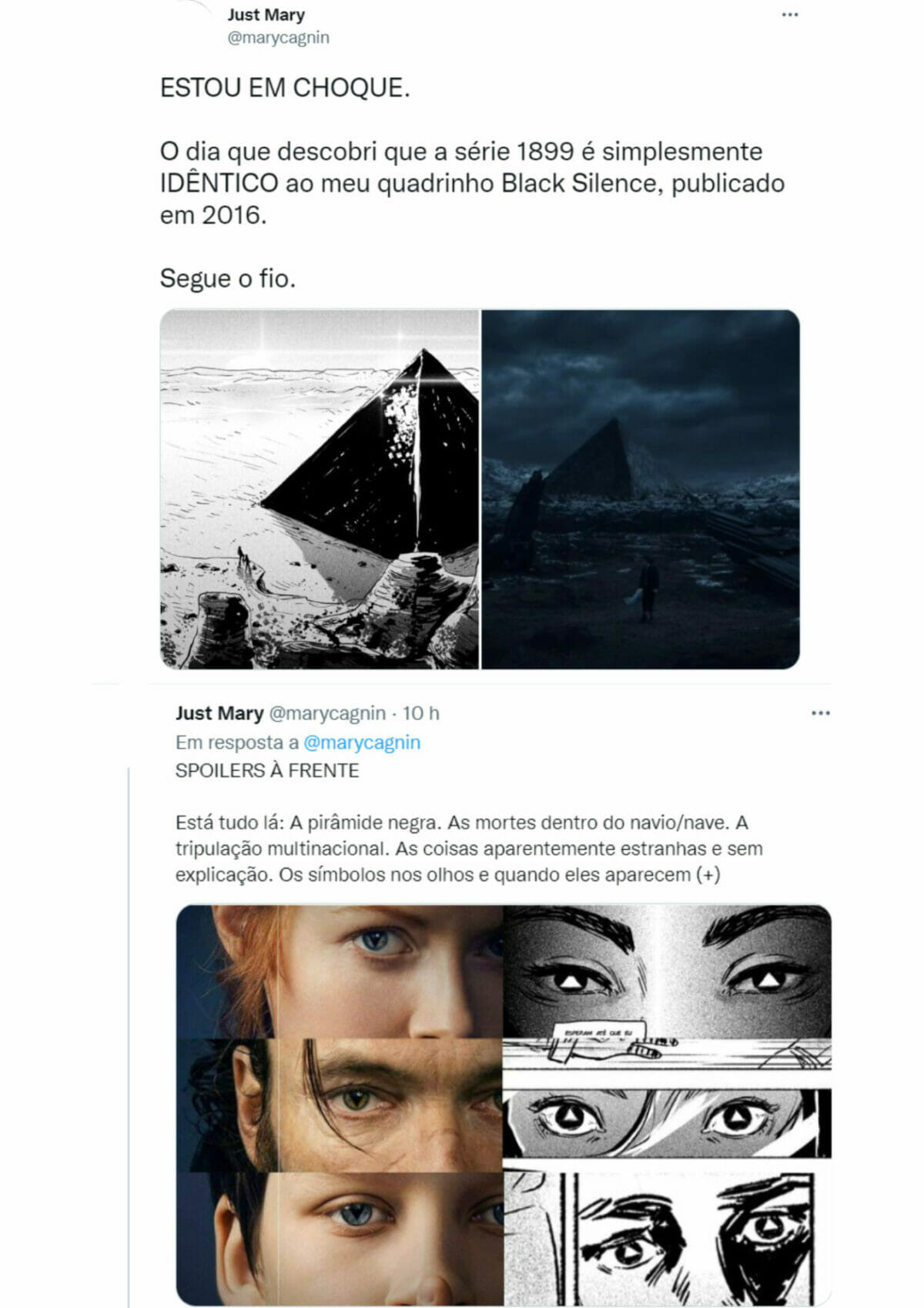Click the gray @marycagnin handle beside the reply author

pos(326,713)
